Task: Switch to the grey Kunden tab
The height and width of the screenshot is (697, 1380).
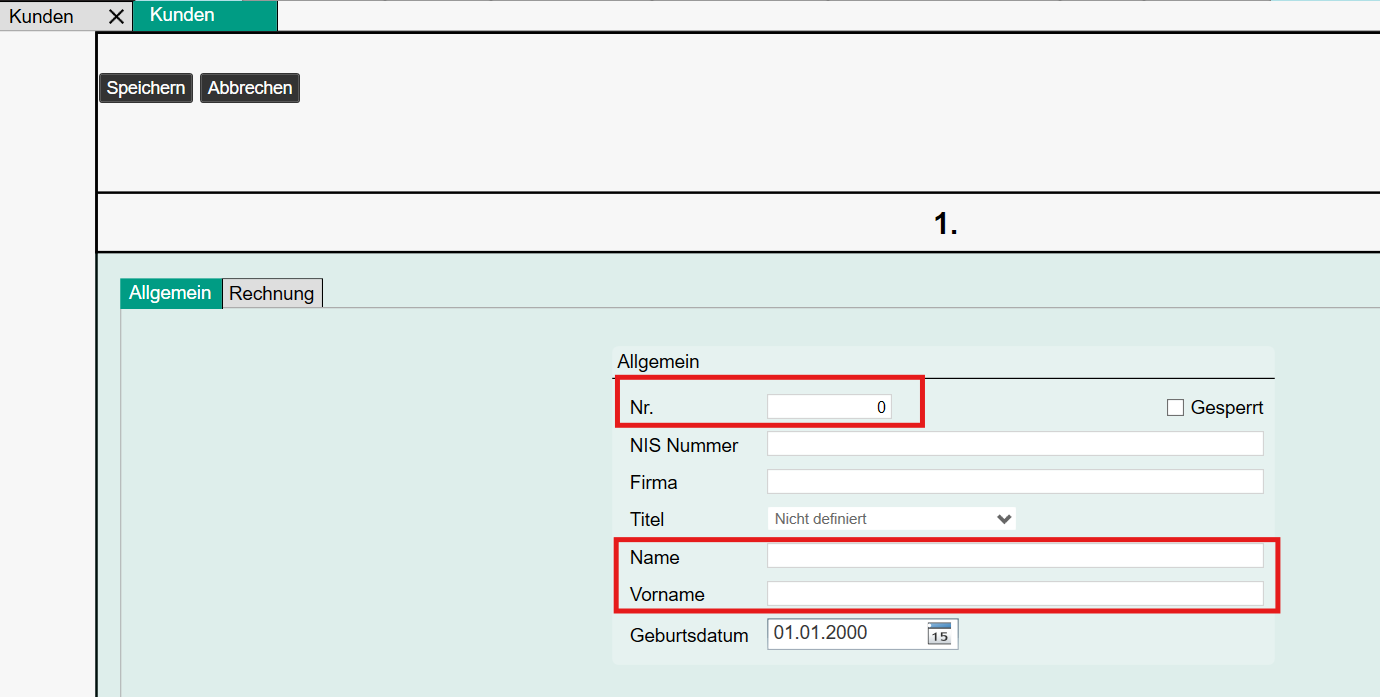Action: 42,17
